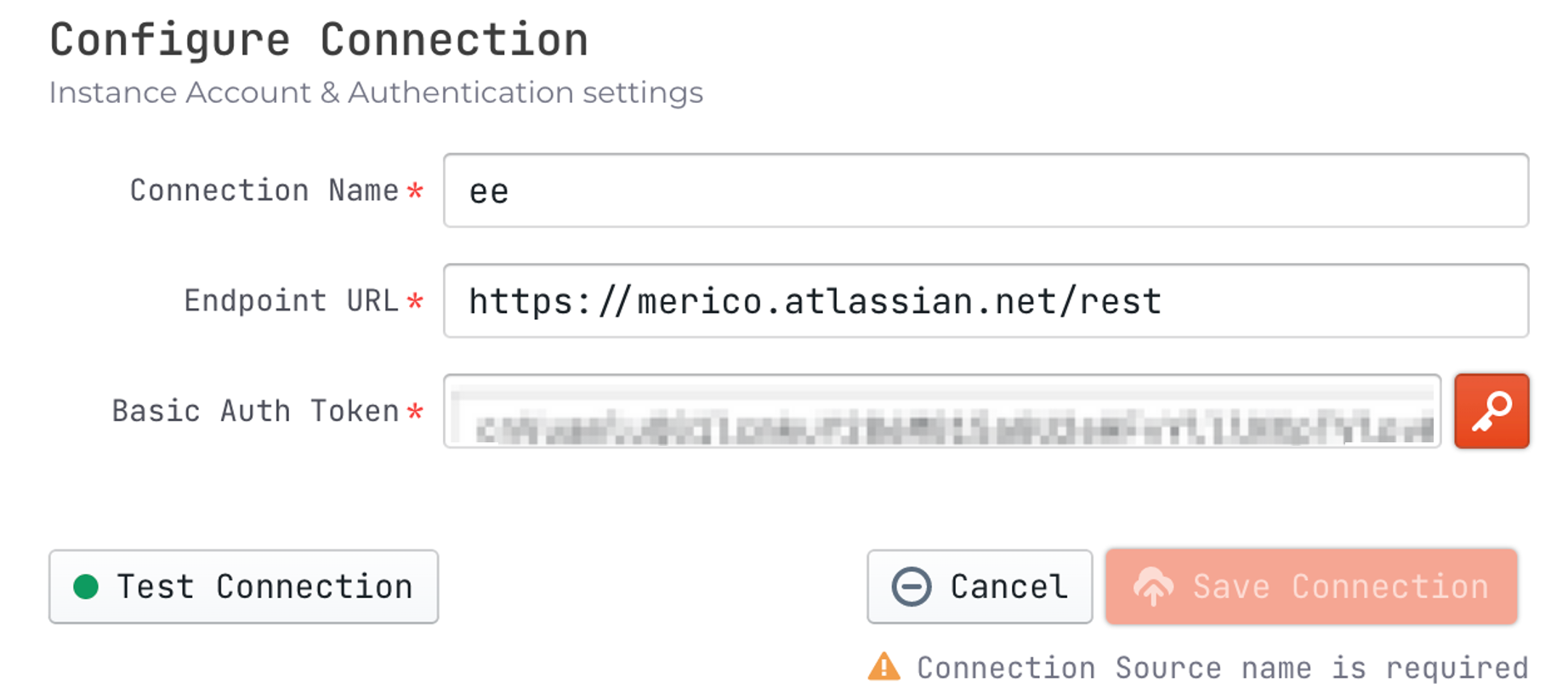Click the Instance Account & Authentication subtitle
The width and height of the screenshot is (1568, 684).
coord(377,92)
